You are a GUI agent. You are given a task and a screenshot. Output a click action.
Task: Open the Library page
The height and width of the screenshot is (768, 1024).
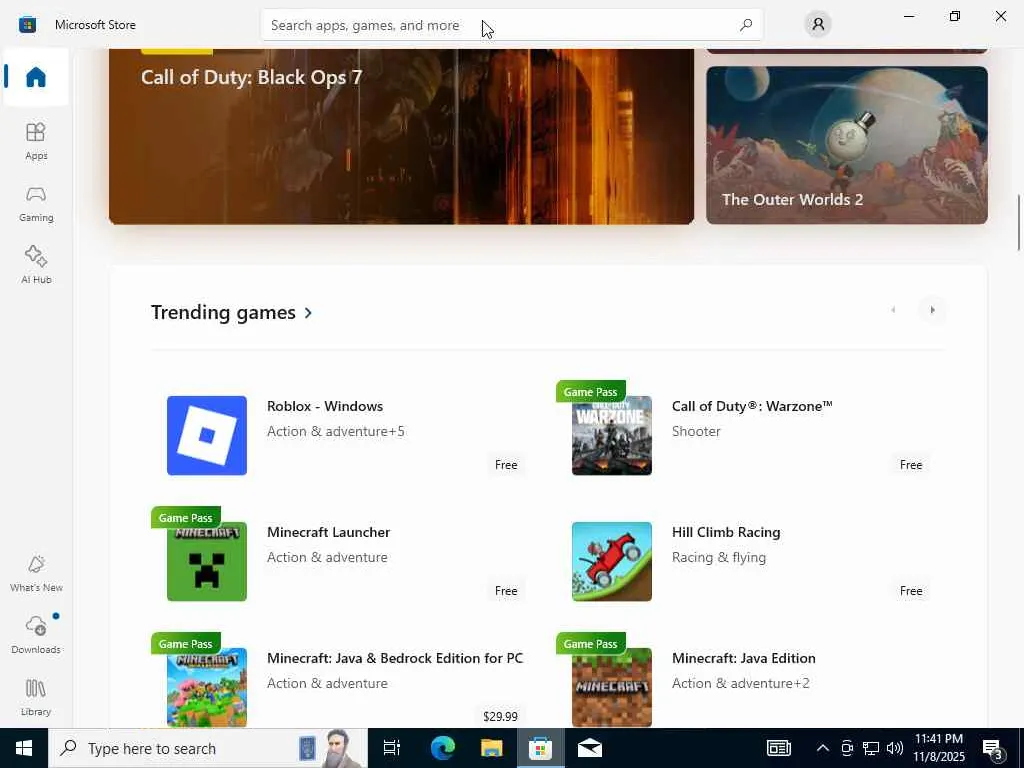tap(36, 697)
